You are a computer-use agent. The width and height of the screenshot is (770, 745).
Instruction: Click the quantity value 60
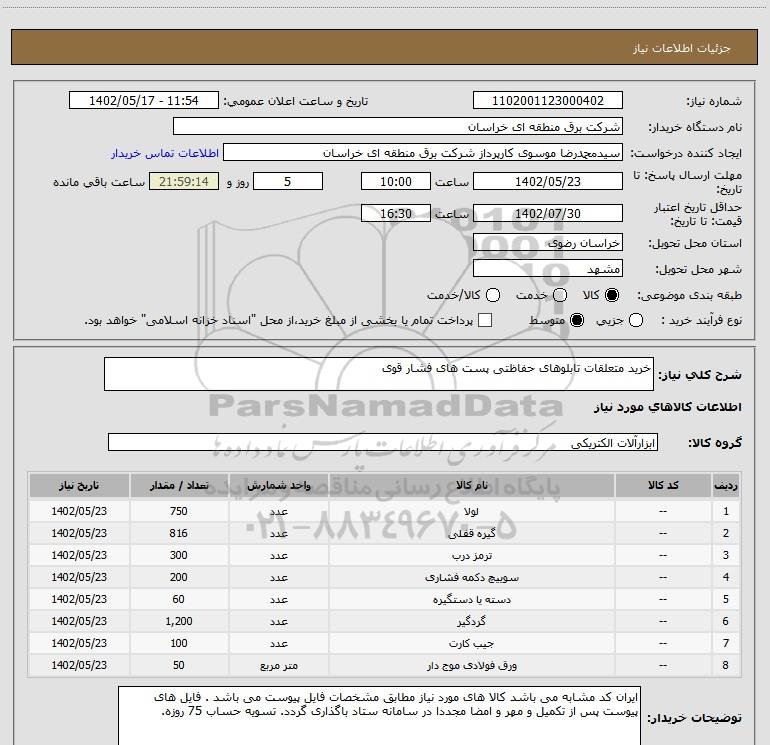(x=179, y=600)
